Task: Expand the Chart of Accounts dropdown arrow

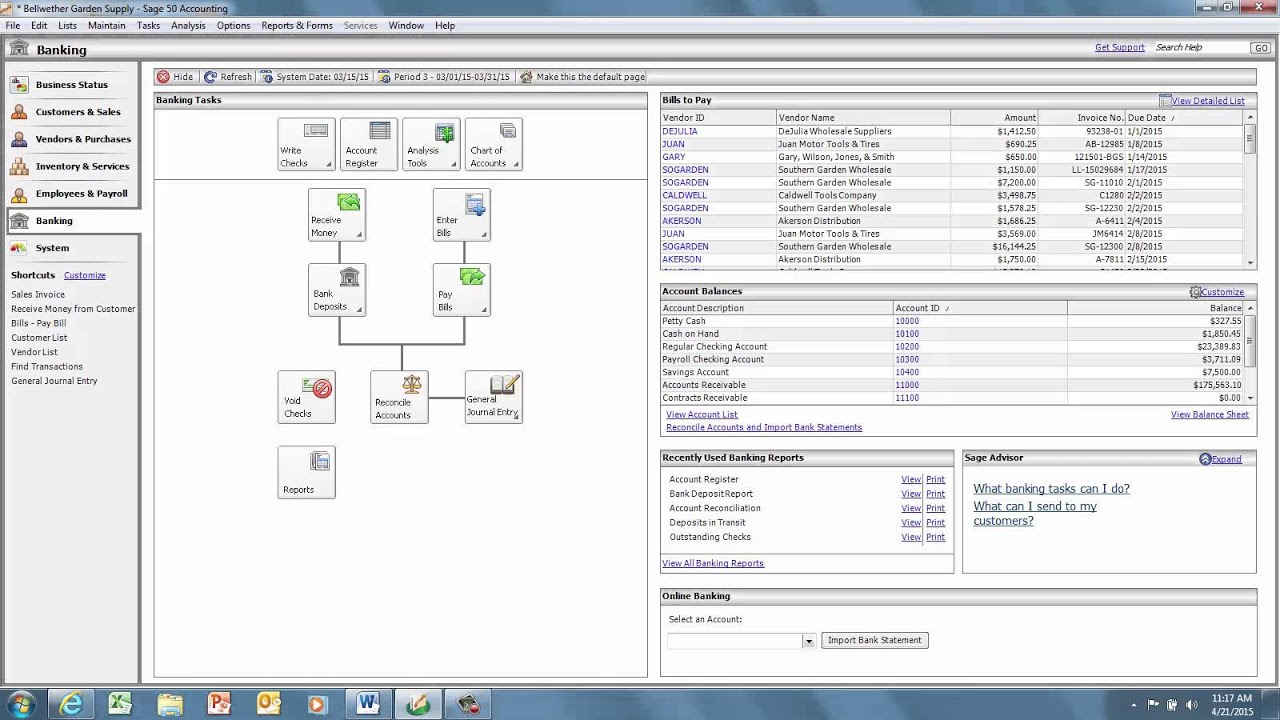Action: point(516,164)
